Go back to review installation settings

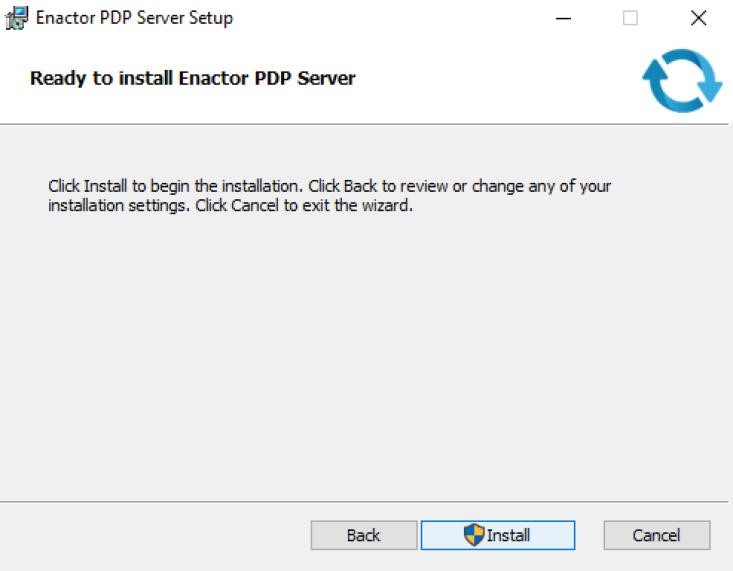tap(363, 535)
